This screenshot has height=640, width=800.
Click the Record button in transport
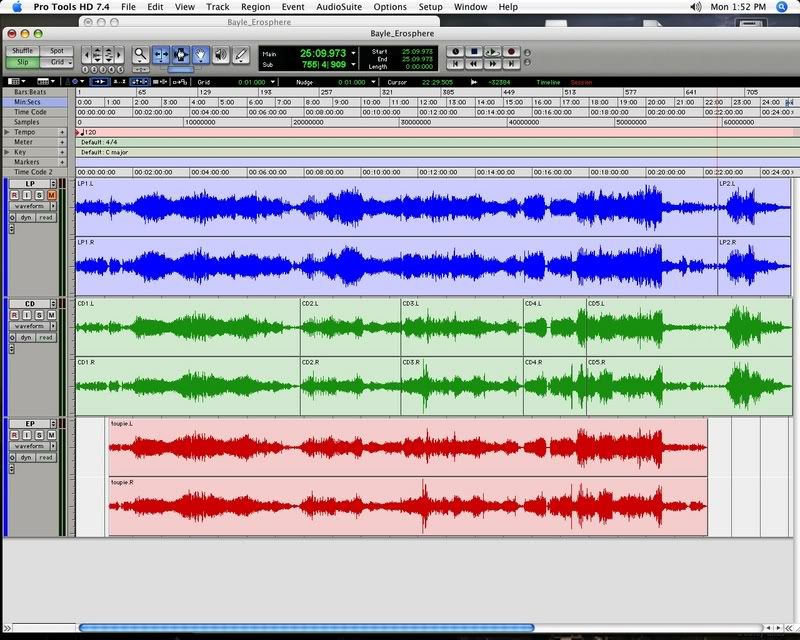(511, 50)
